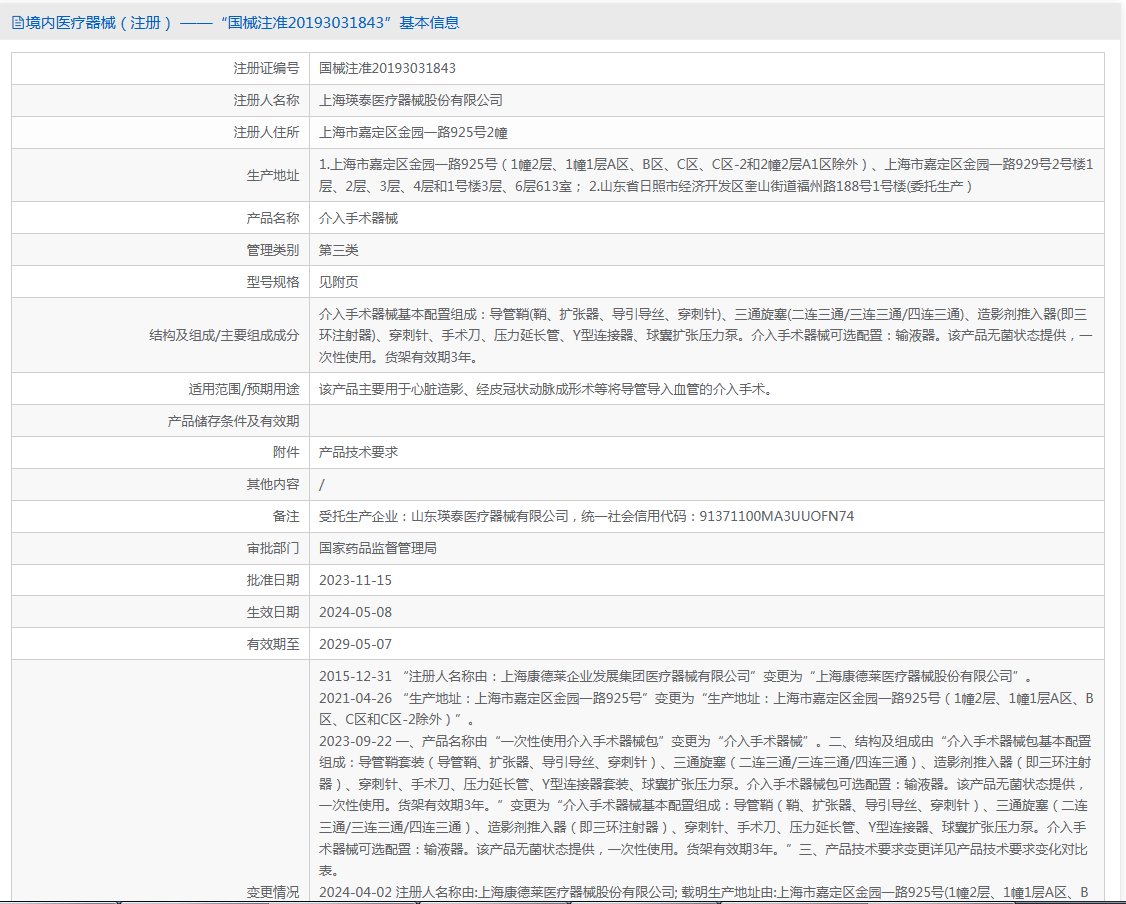Click the 2021-04-26 change record entry
1126x904 pixels.
tap(706, 709)
